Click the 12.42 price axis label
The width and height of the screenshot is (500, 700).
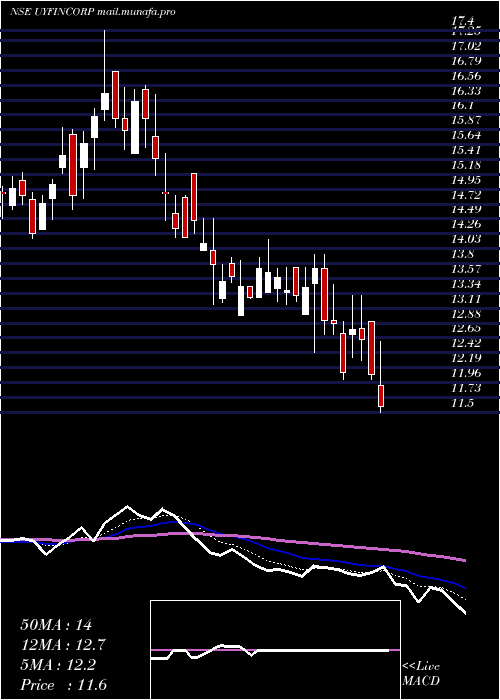pyautogui.click(x=466, y=343)
